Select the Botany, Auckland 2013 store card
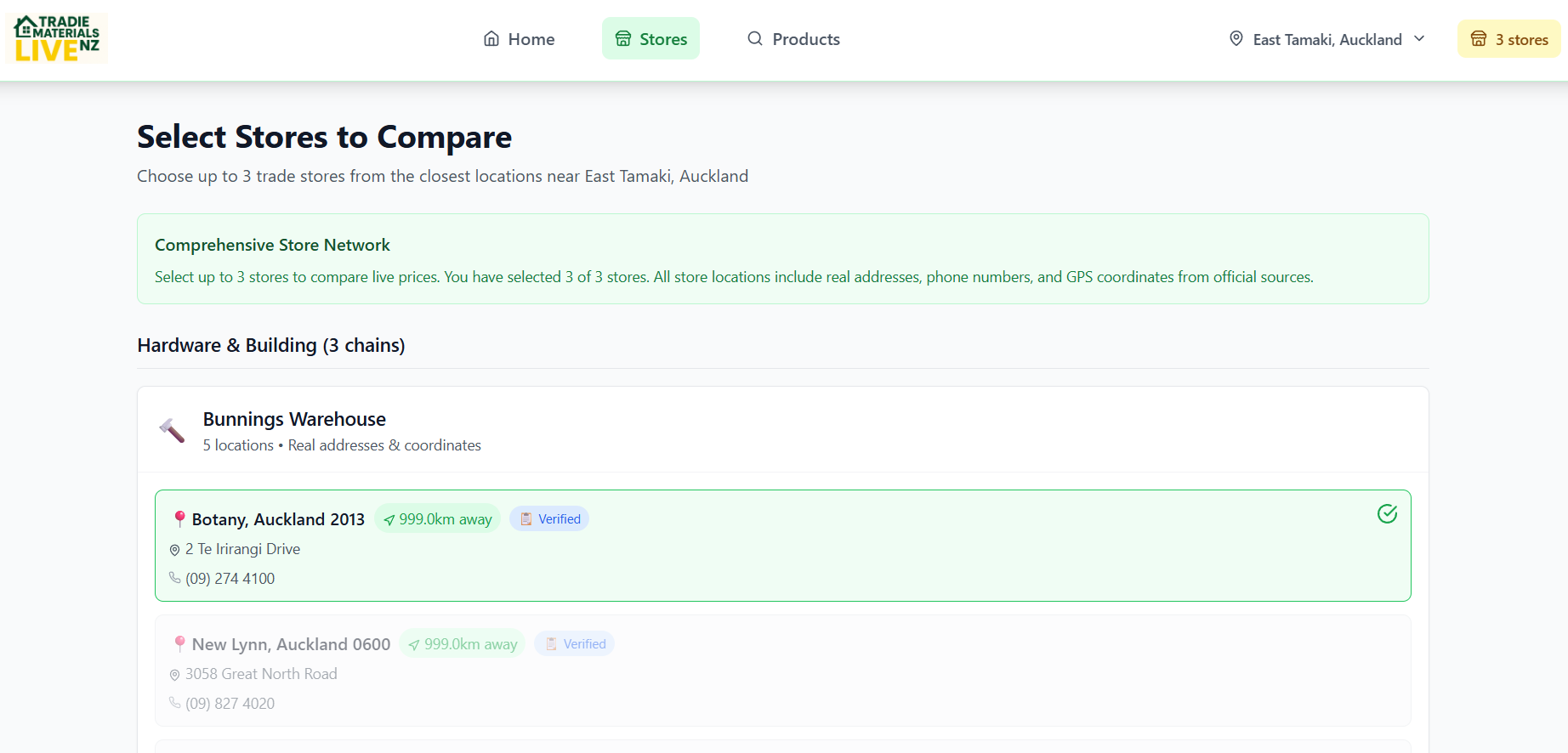 coord(782,546)
